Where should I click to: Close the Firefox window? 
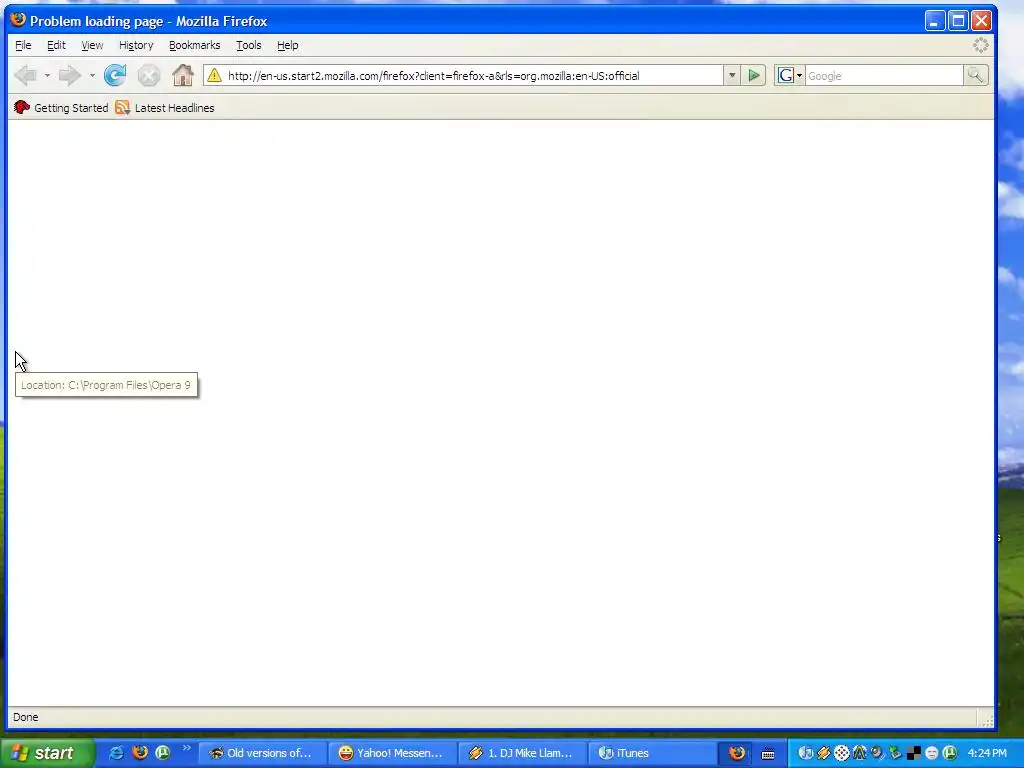(x=982, y=21)
